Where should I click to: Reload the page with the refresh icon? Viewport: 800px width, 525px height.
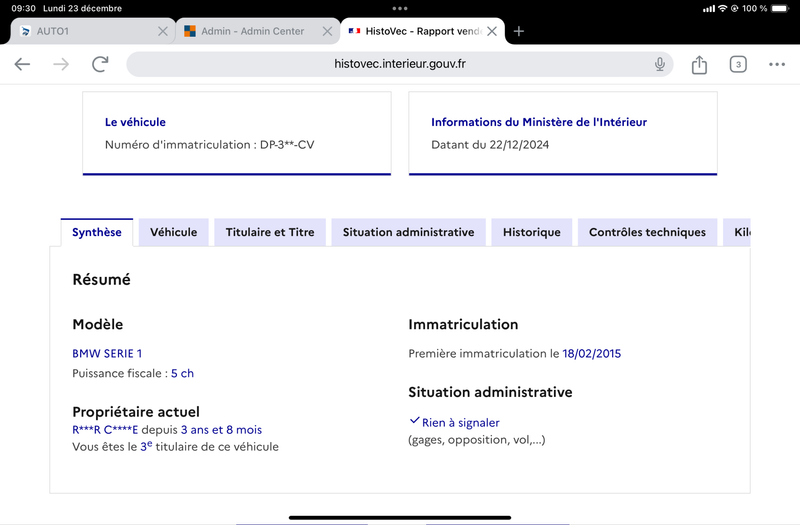[100, 64]
